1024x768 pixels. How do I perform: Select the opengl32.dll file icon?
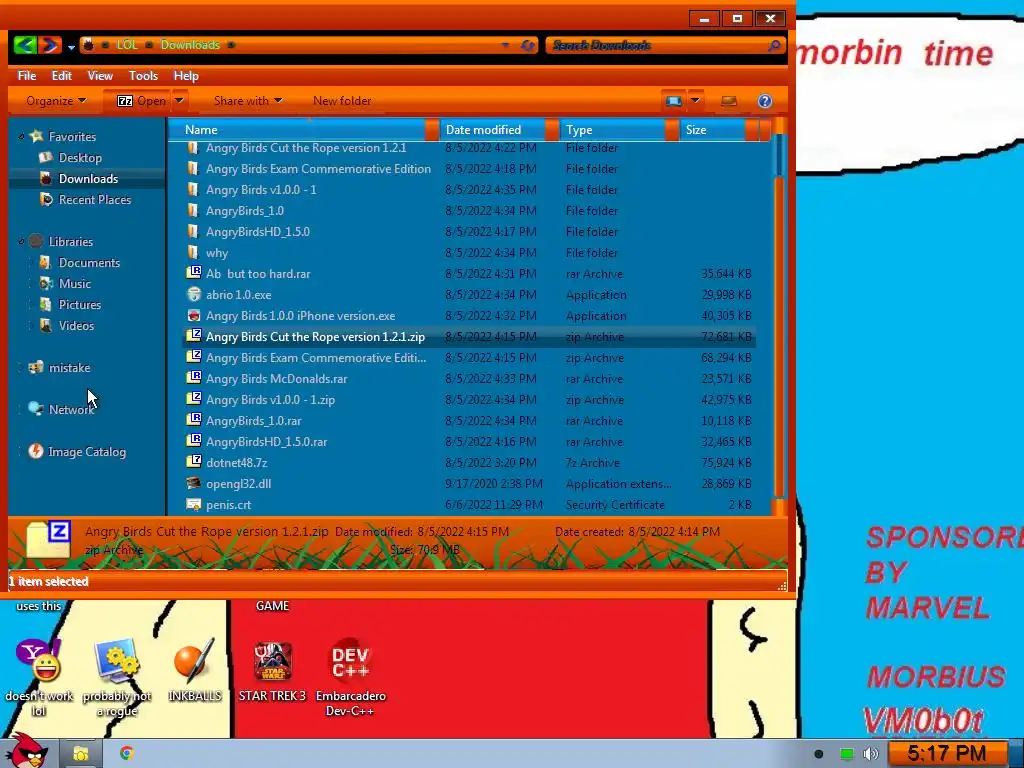click(193, 483)
